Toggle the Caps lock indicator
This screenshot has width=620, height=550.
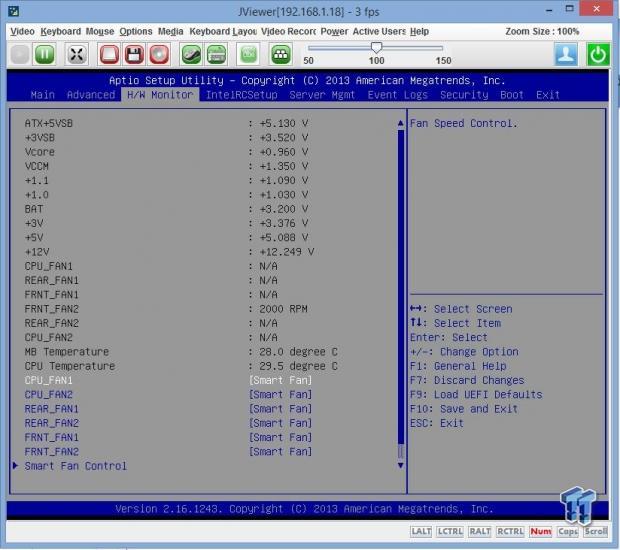tap(568, 531)
